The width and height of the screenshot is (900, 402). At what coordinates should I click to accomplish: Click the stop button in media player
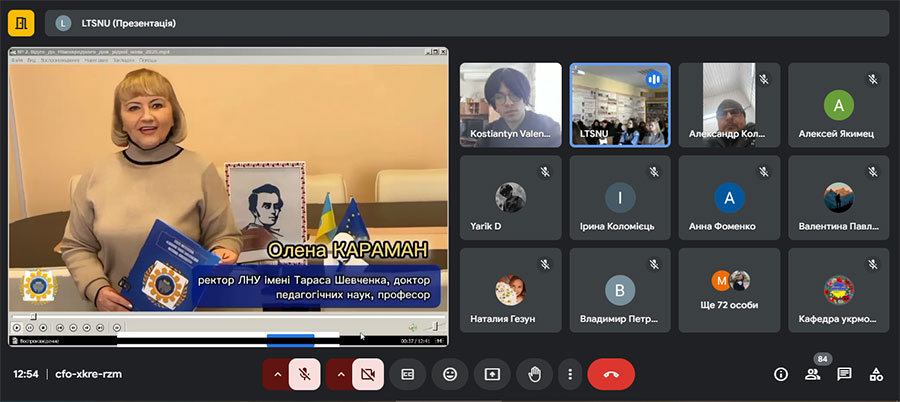43,328
